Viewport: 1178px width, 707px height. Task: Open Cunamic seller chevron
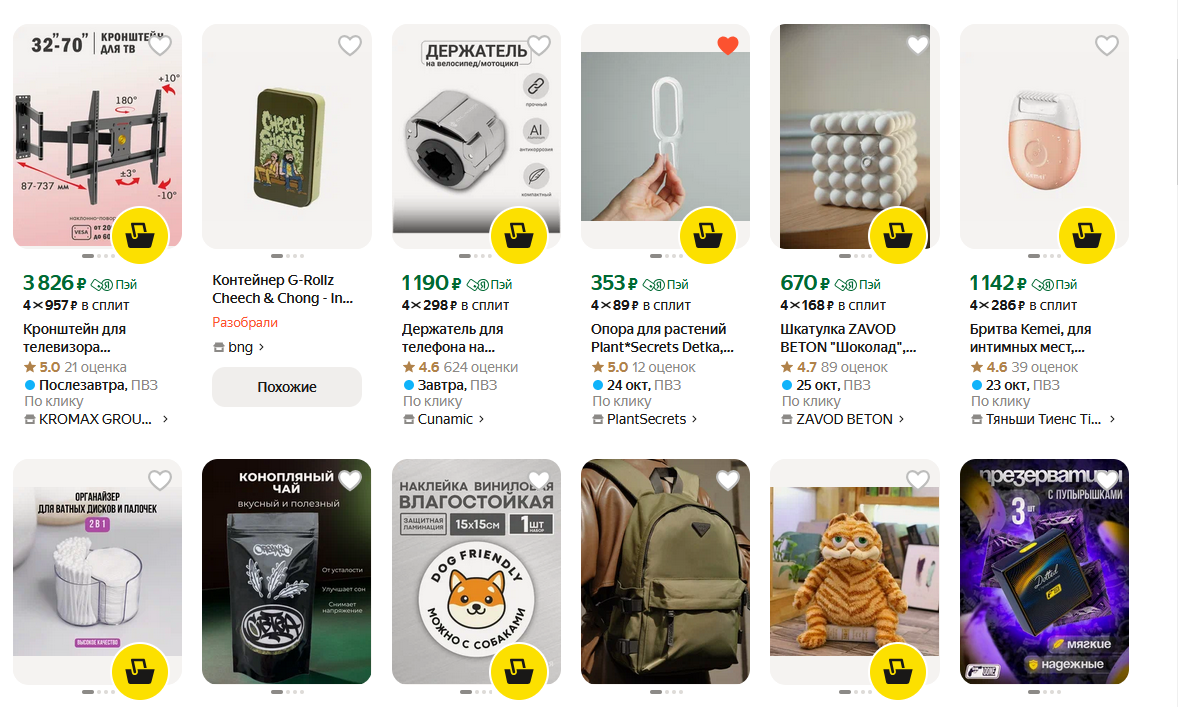pos(481,419)
